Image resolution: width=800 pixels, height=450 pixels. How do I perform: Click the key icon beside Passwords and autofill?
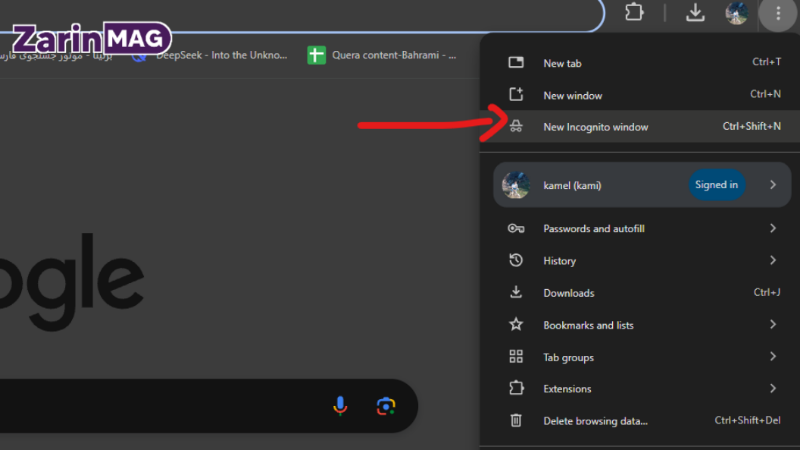pyautogui.click(x=516, y=229)
